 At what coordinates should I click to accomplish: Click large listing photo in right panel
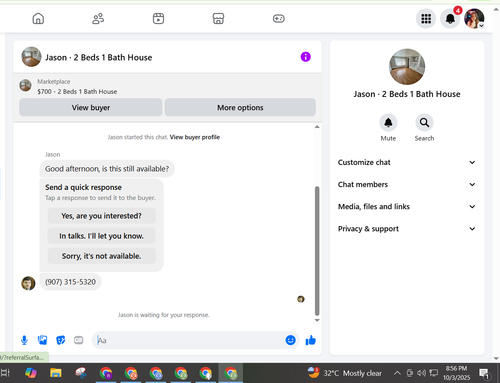click(x=407, y=67)
